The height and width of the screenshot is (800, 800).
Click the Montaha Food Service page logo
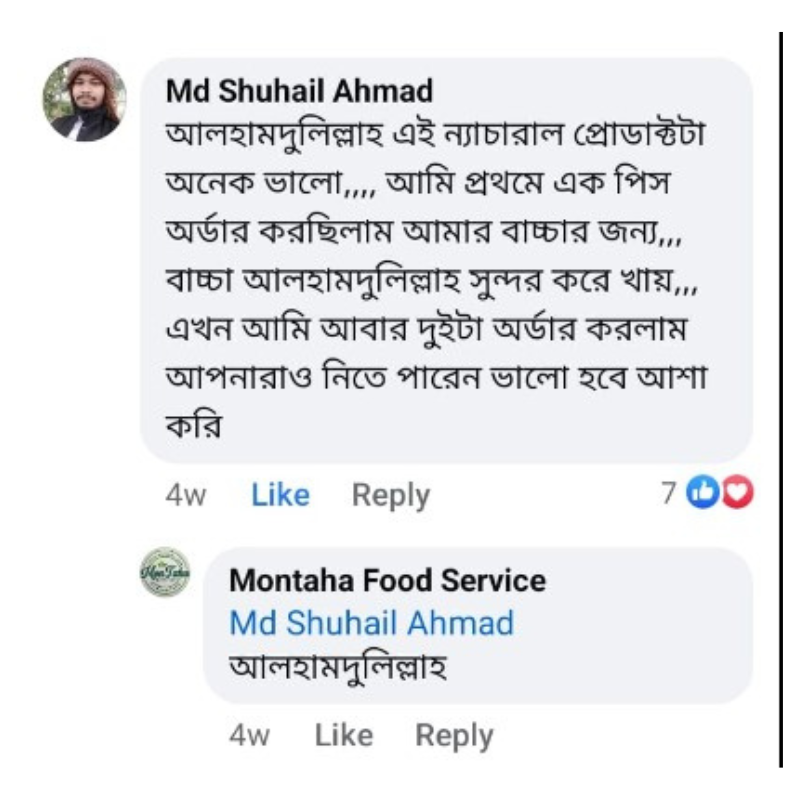coord(165,573)
